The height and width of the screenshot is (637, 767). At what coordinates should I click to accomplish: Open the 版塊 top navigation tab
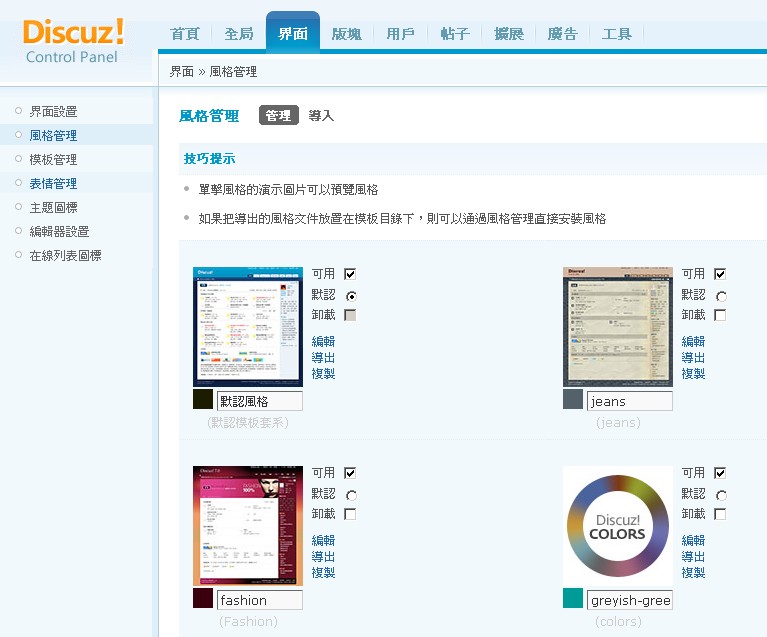tap(347, 34)
